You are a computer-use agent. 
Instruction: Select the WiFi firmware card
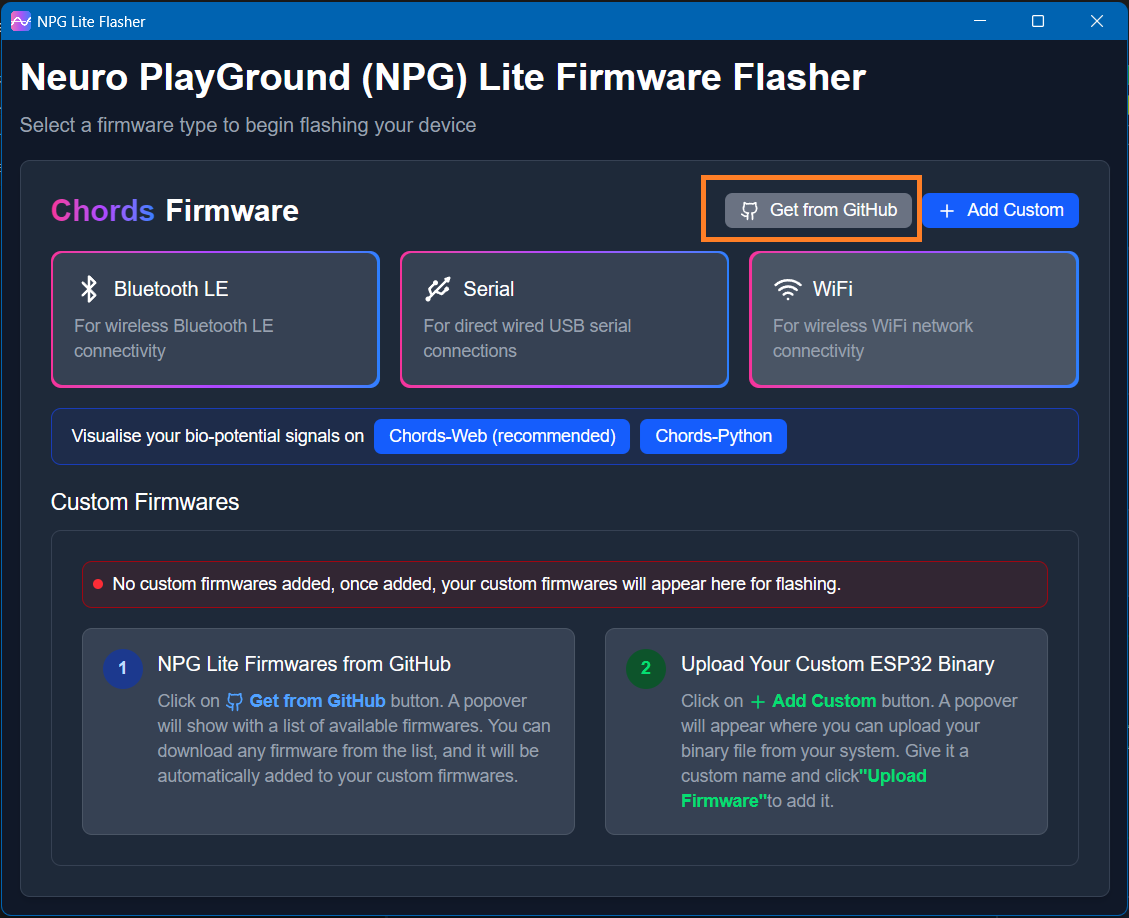click(x=913, y=319)
